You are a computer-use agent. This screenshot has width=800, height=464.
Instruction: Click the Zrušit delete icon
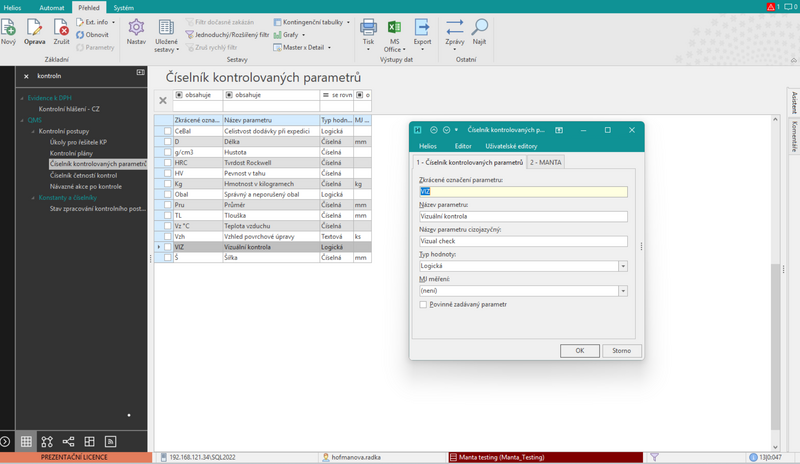[61, 27]
